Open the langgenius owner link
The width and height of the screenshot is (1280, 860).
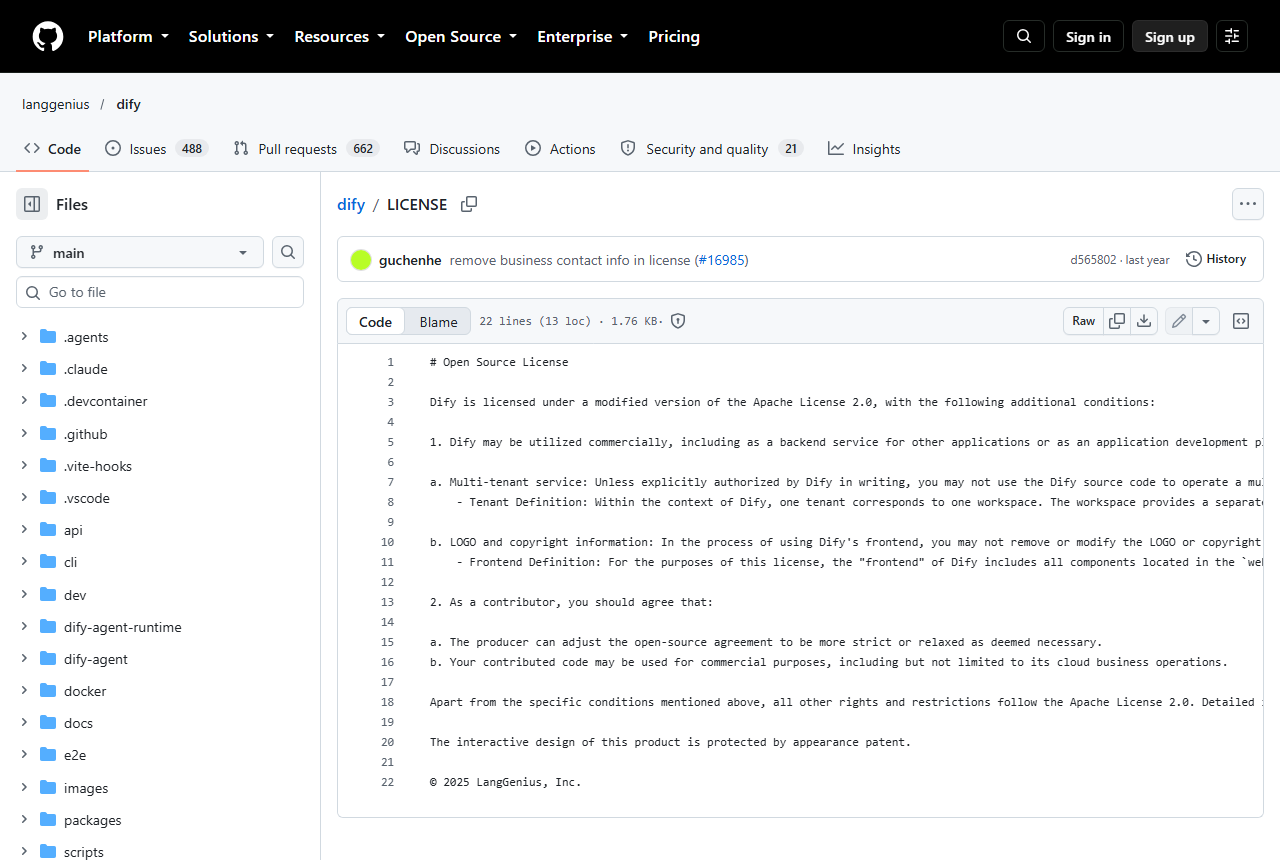[56, 104]
